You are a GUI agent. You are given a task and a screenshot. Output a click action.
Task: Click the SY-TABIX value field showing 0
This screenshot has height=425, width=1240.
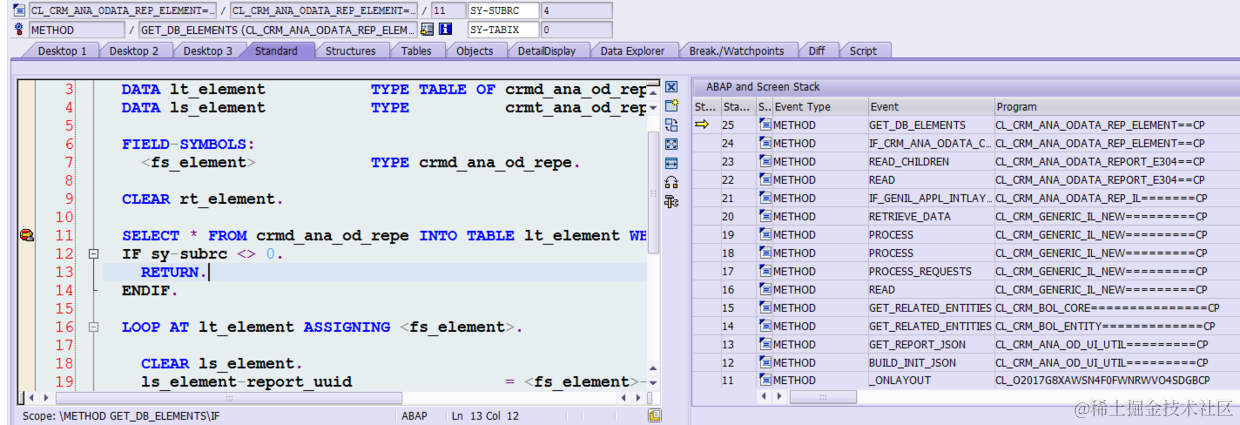coord(576,30)
